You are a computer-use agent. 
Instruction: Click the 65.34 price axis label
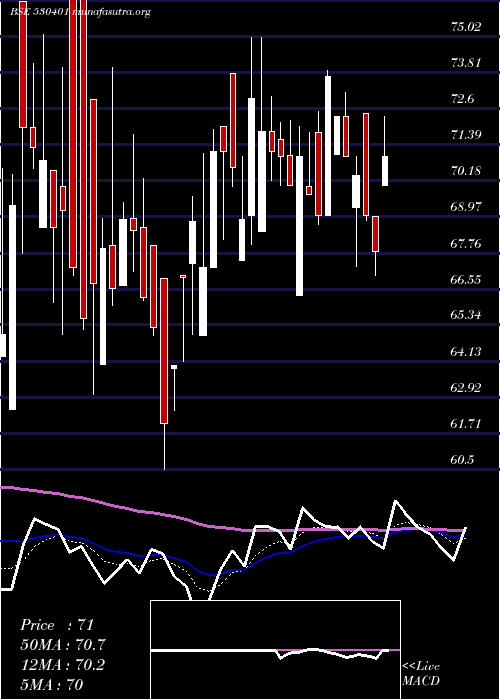coord(466,315)
